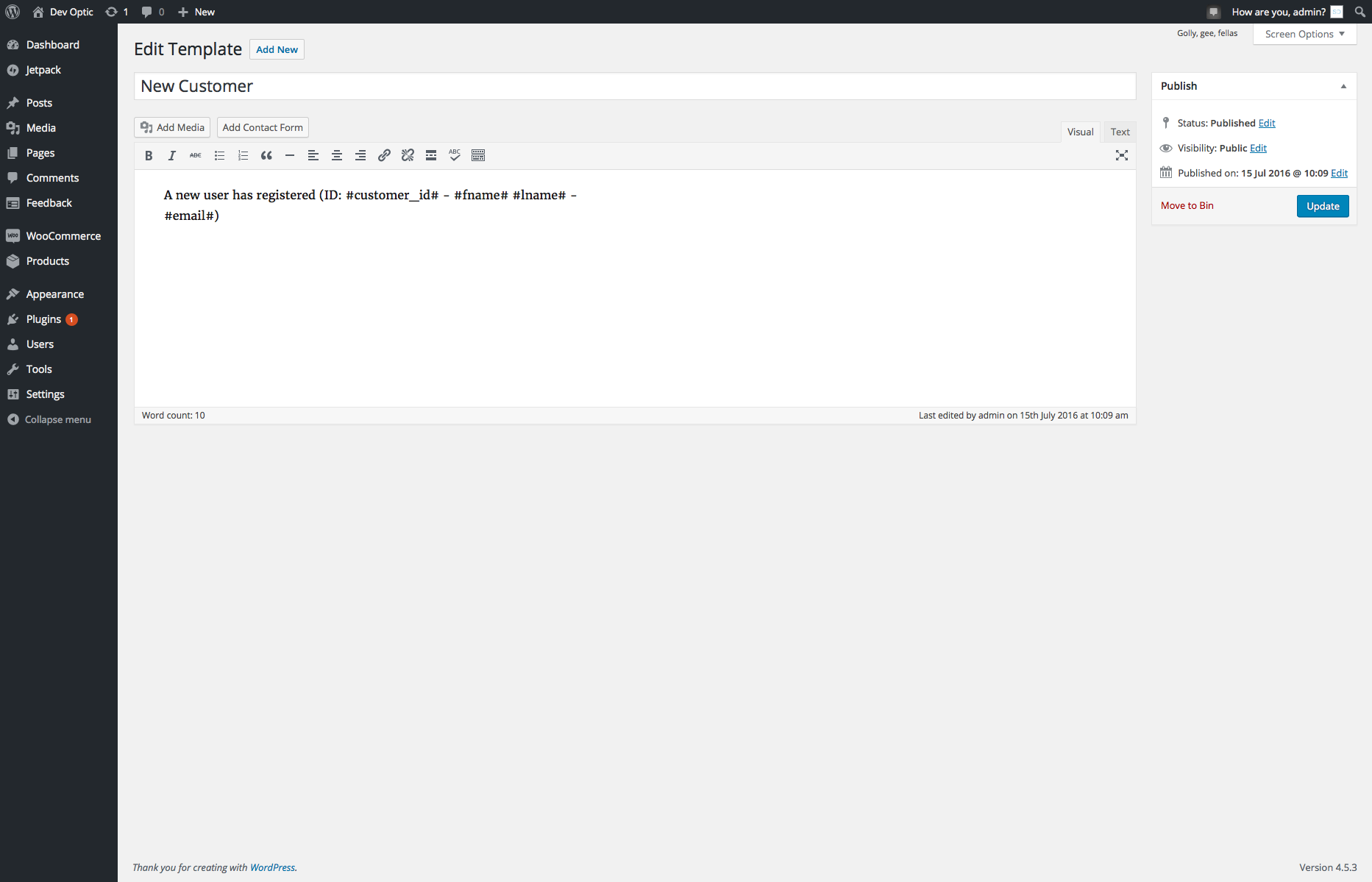
Task: Click the Add Media button
Action: point(172,127)
